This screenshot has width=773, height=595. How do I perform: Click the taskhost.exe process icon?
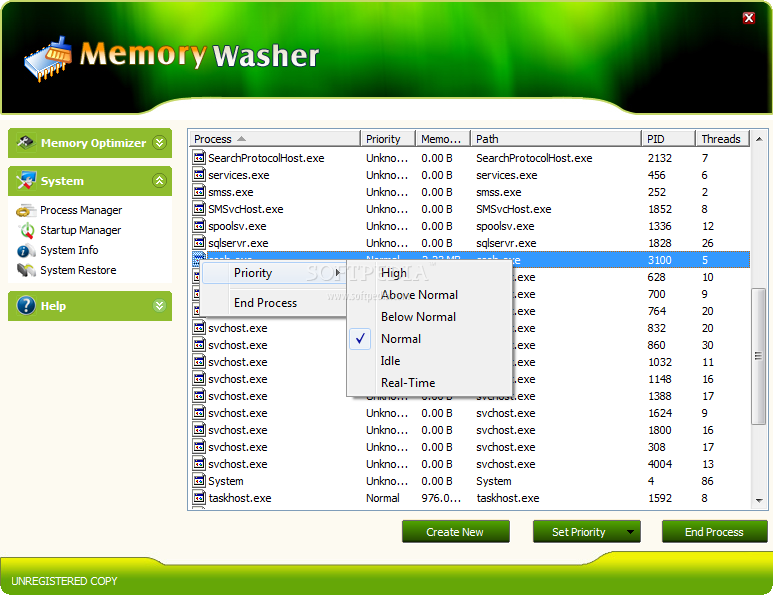(199, 498)
